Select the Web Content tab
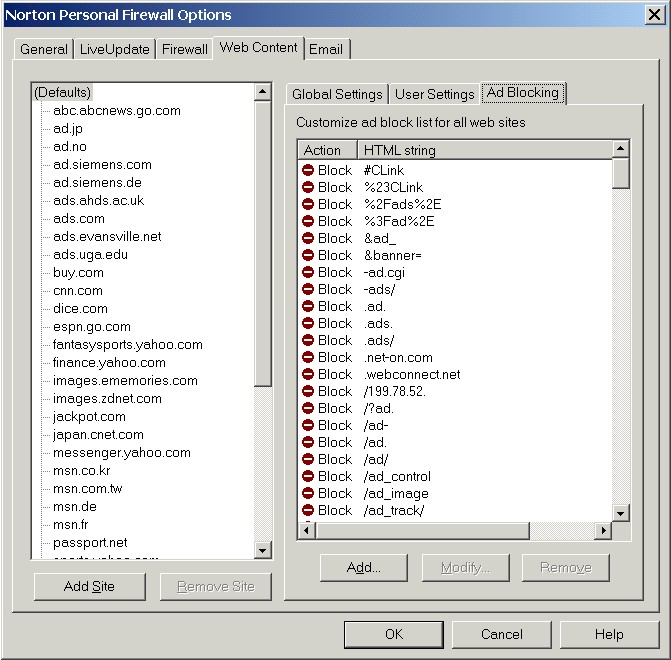 (x=258, y=48)
